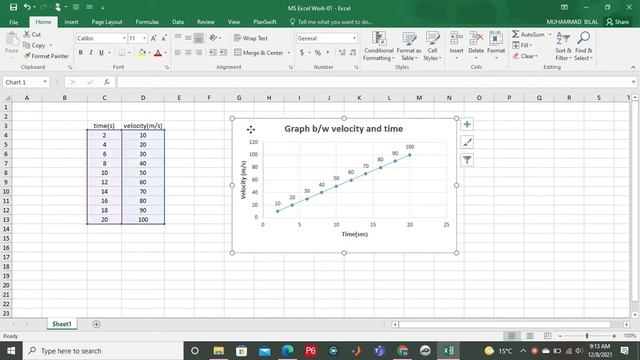
Task: Click the Windows Start button
Action: point(11,351)
